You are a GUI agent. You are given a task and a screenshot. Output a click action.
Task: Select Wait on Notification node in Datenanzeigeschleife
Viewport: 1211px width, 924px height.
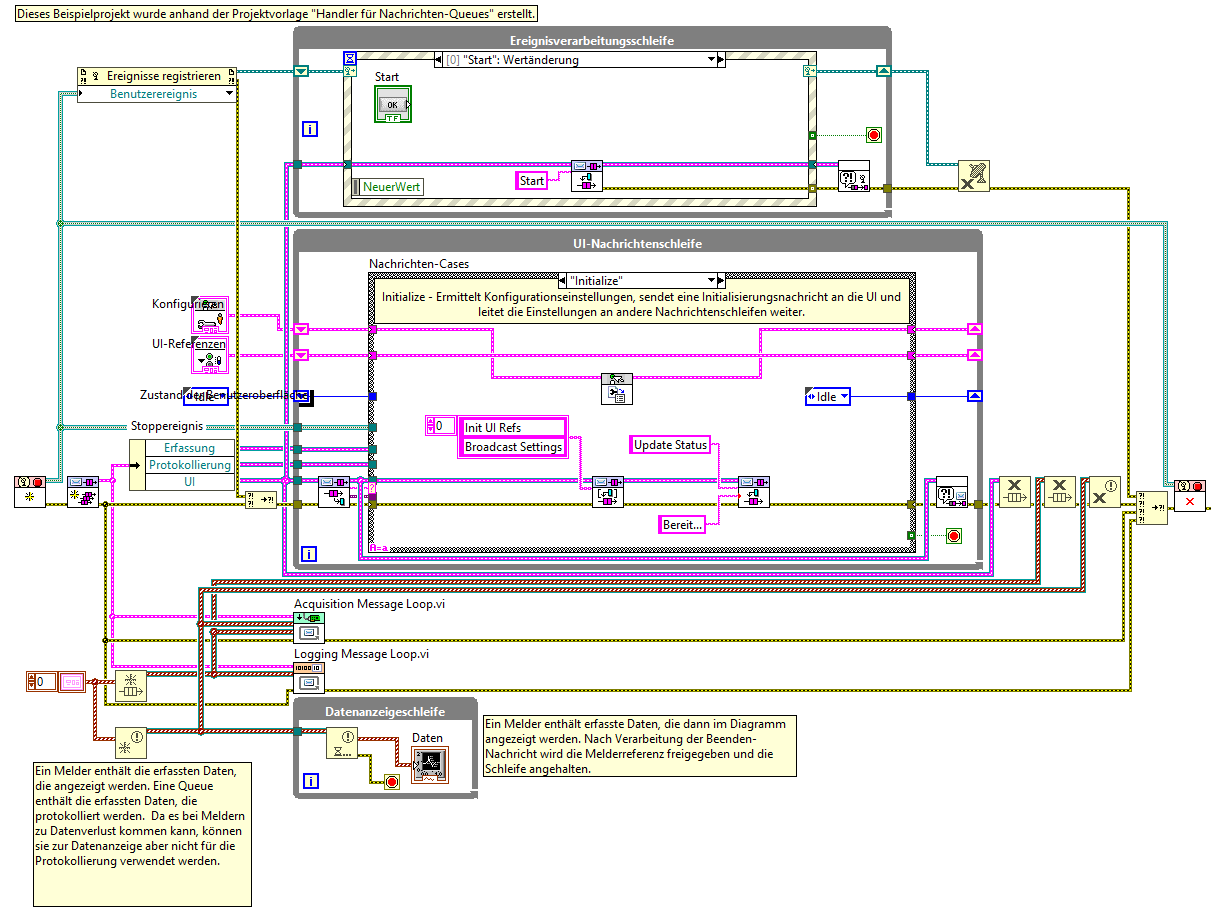[x=344, y=743]
